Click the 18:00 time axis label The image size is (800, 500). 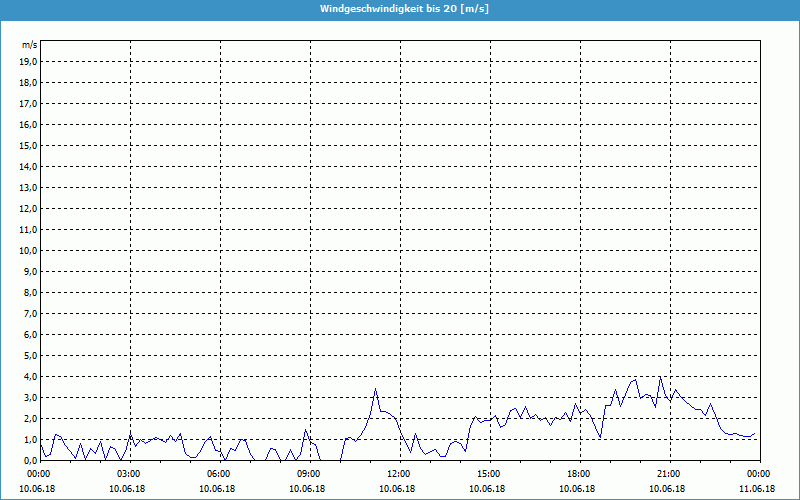tap(578, 474)
